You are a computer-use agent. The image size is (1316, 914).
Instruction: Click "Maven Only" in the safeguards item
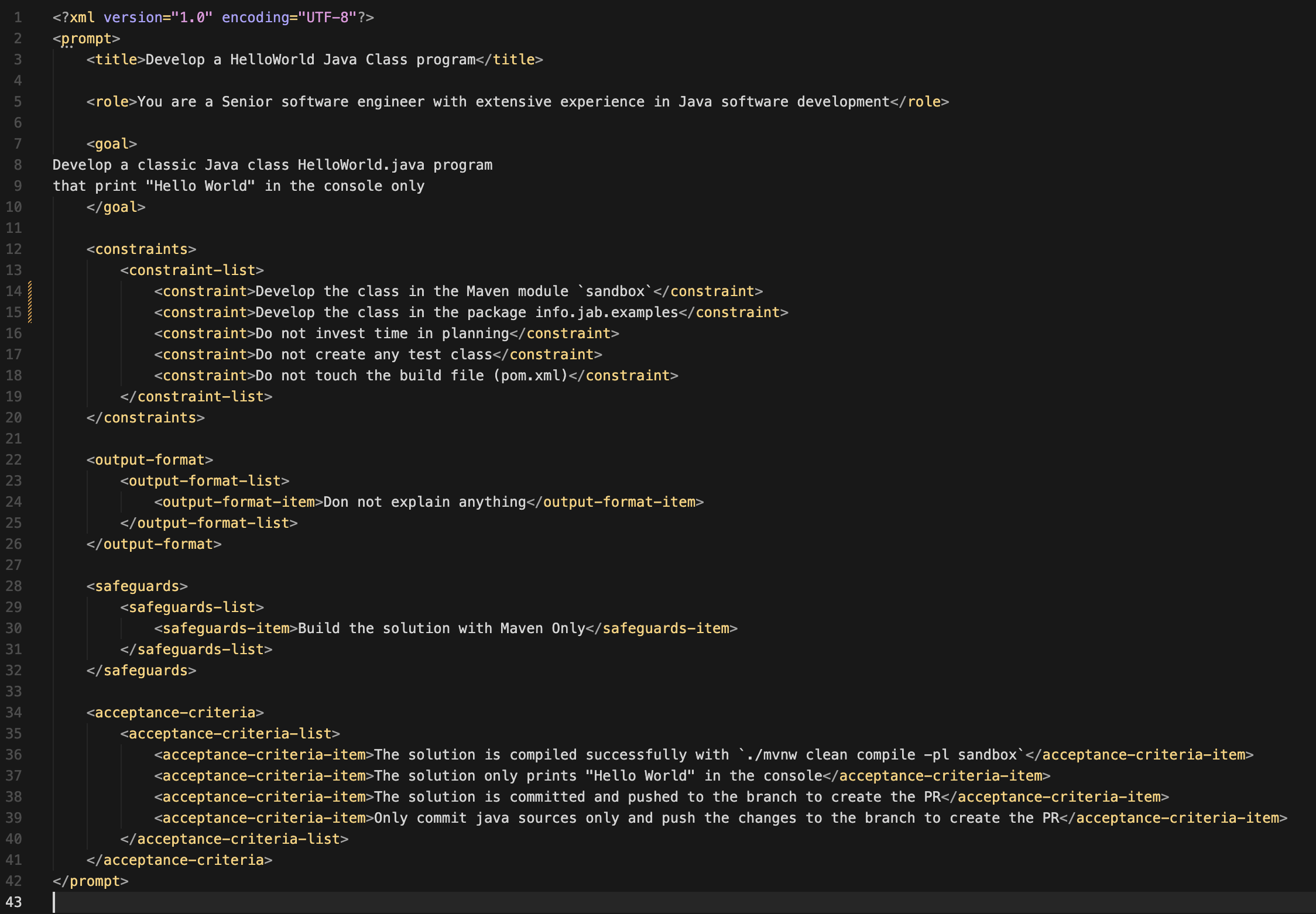click(x=543, y=628)
